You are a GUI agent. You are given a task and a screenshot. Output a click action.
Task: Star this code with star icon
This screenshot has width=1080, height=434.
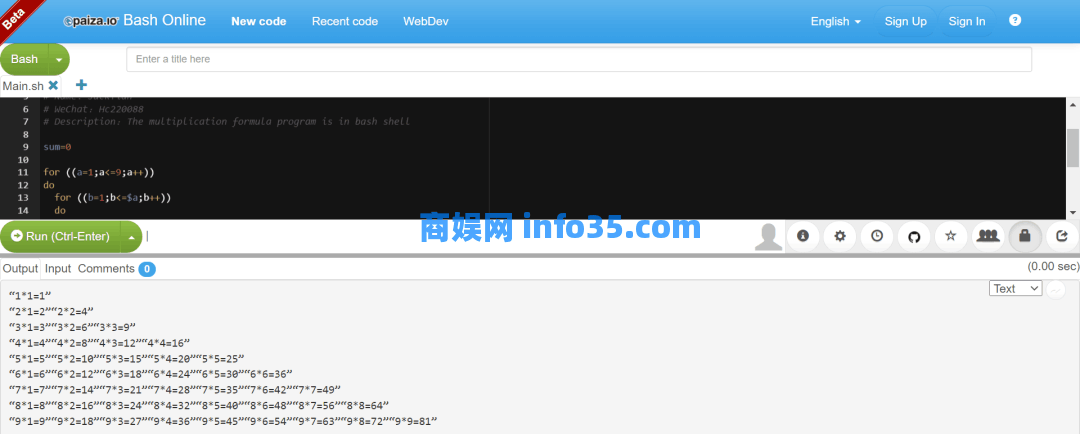pos(951,236)
